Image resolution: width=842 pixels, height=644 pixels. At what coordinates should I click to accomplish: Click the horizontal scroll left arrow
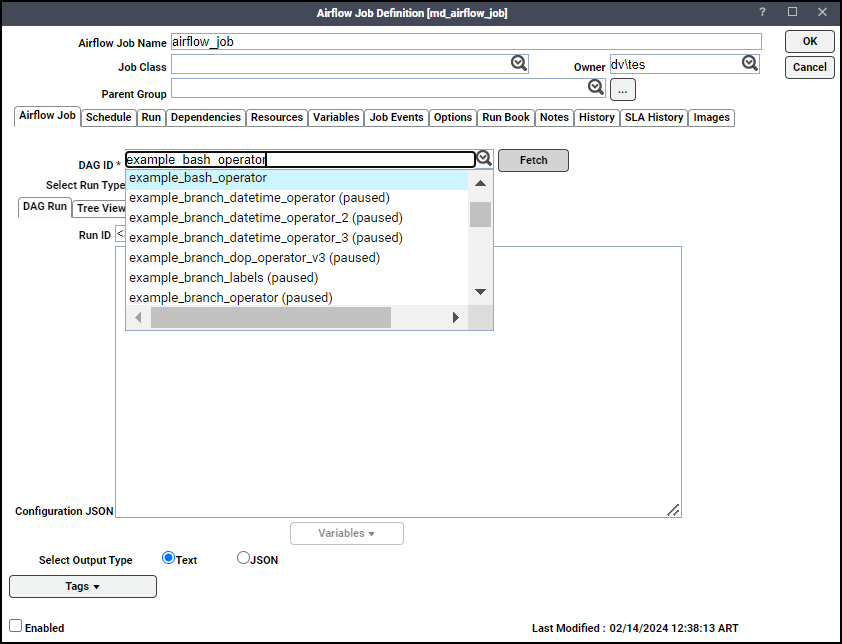(x=139, y=317)
